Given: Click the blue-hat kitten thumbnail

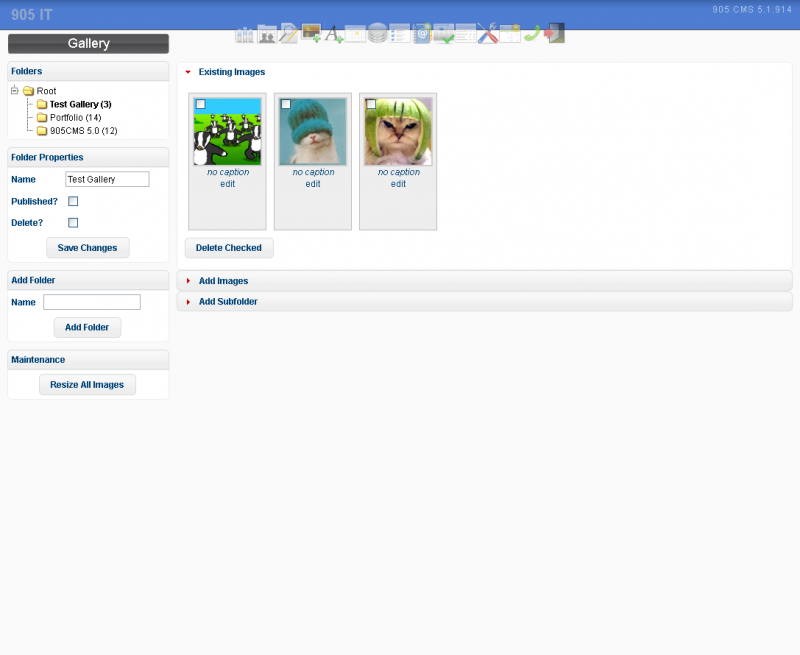Looking at the screenshot, I should pyautogui.click(x=313, y=132).
